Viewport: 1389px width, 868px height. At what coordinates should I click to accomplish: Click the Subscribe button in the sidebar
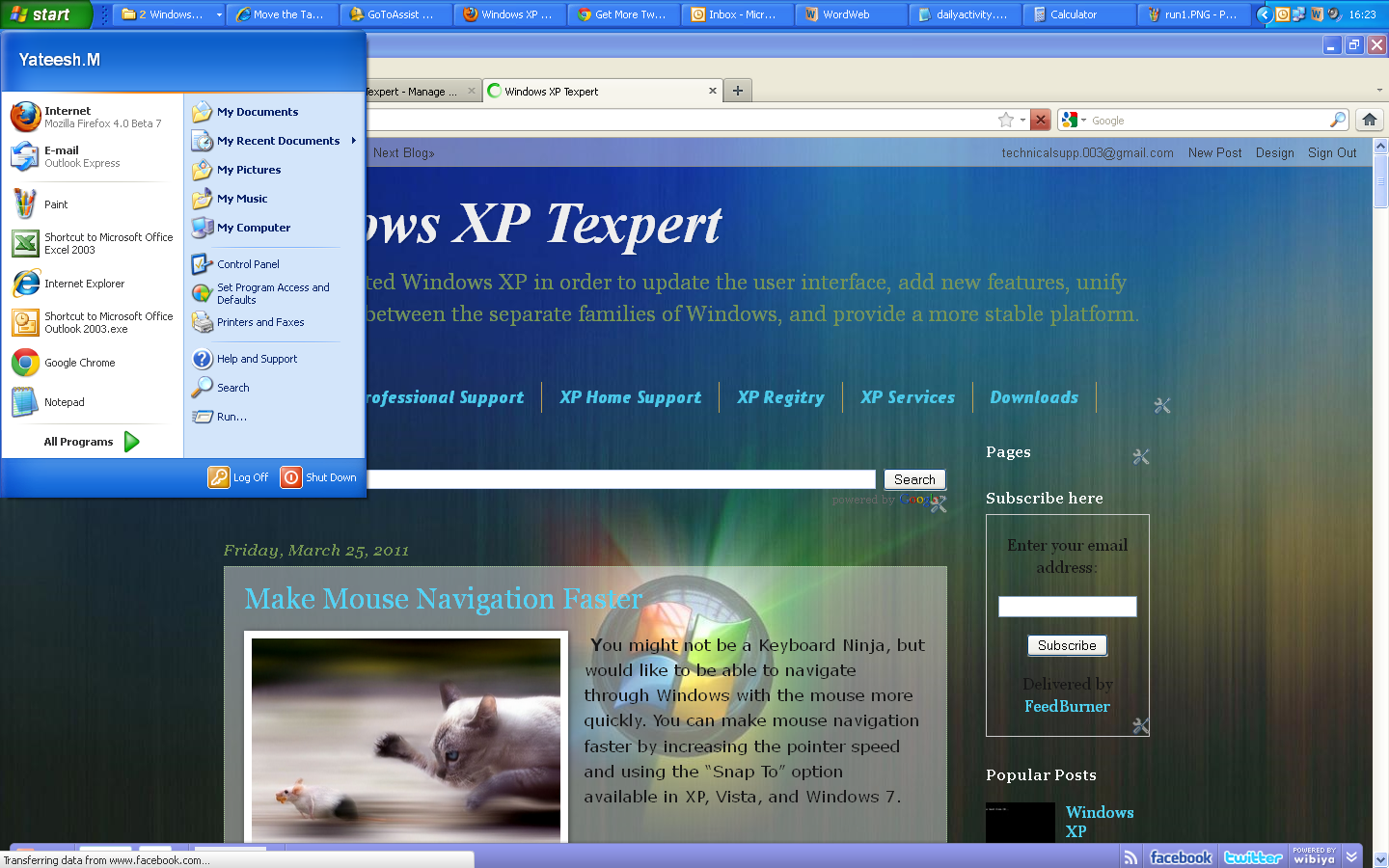pos(1067,644)
